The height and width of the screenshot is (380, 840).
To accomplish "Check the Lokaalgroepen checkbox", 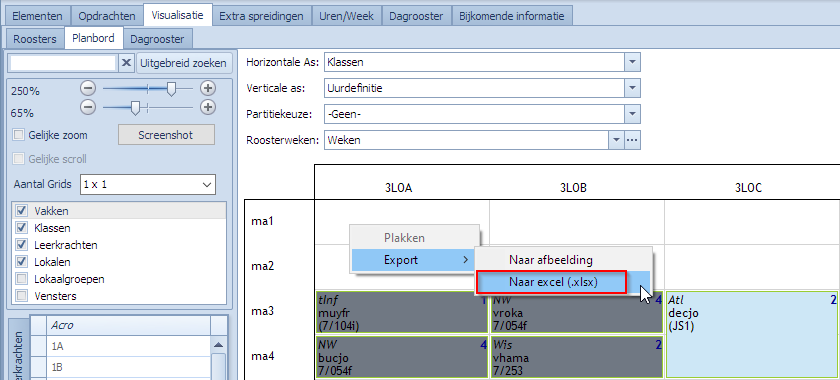I will 22,279.
